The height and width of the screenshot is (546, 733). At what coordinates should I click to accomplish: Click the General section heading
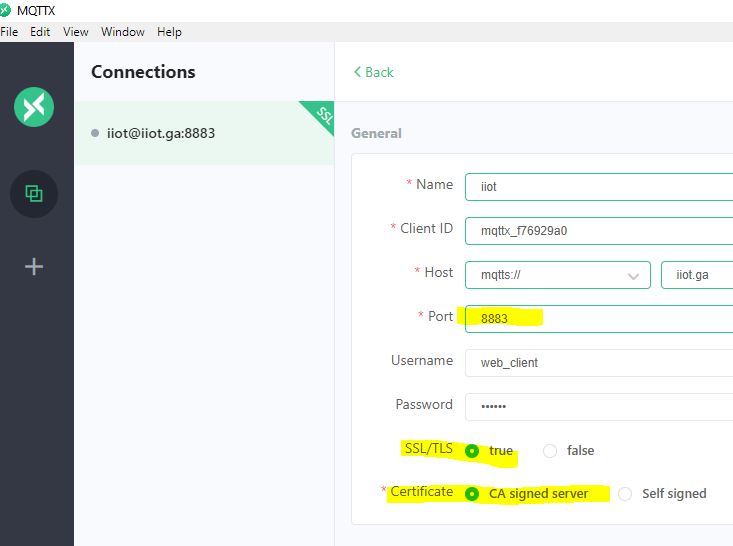pos(376,133)
